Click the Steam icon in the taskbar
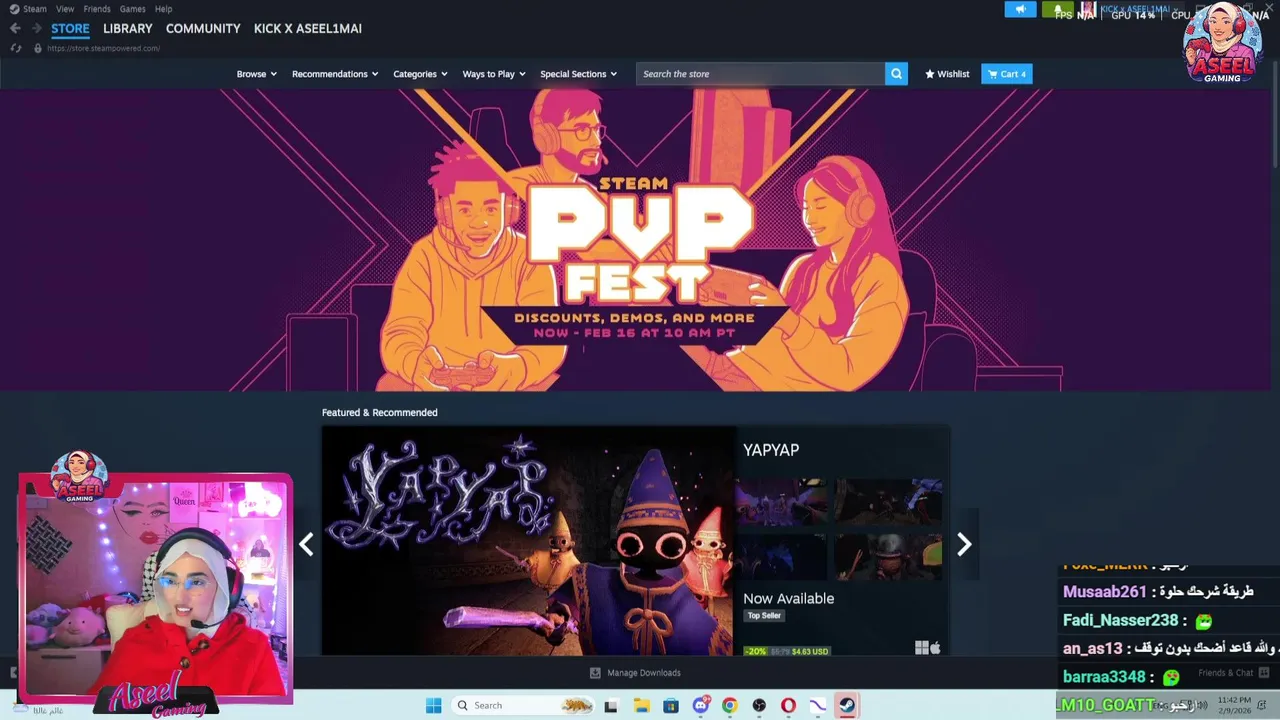The image size is (1280, 720). pyautogui.click(x=847, y=706)
